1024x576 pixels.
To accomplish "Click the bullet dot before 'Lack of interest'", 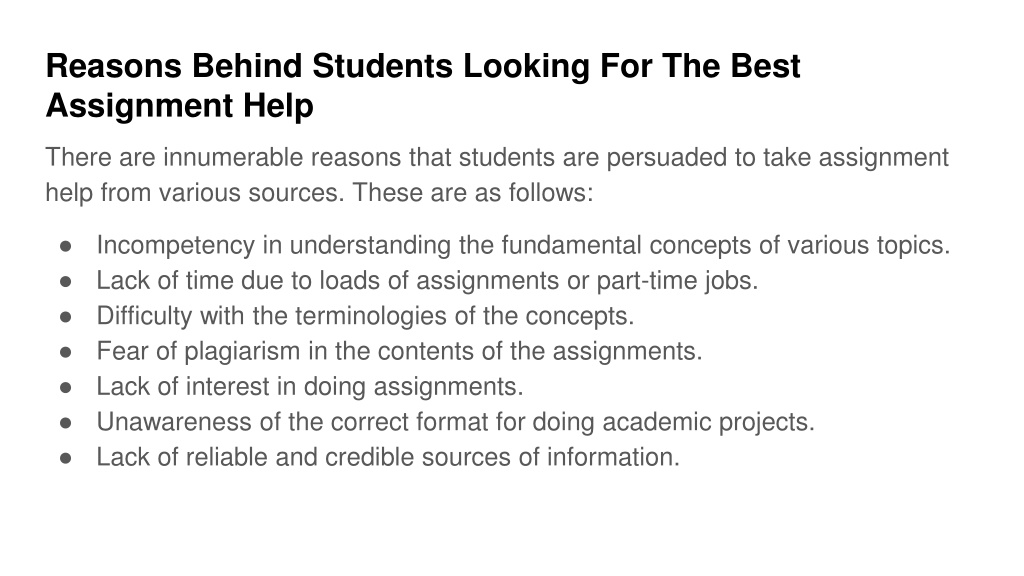I will click(x=65, y=387).
